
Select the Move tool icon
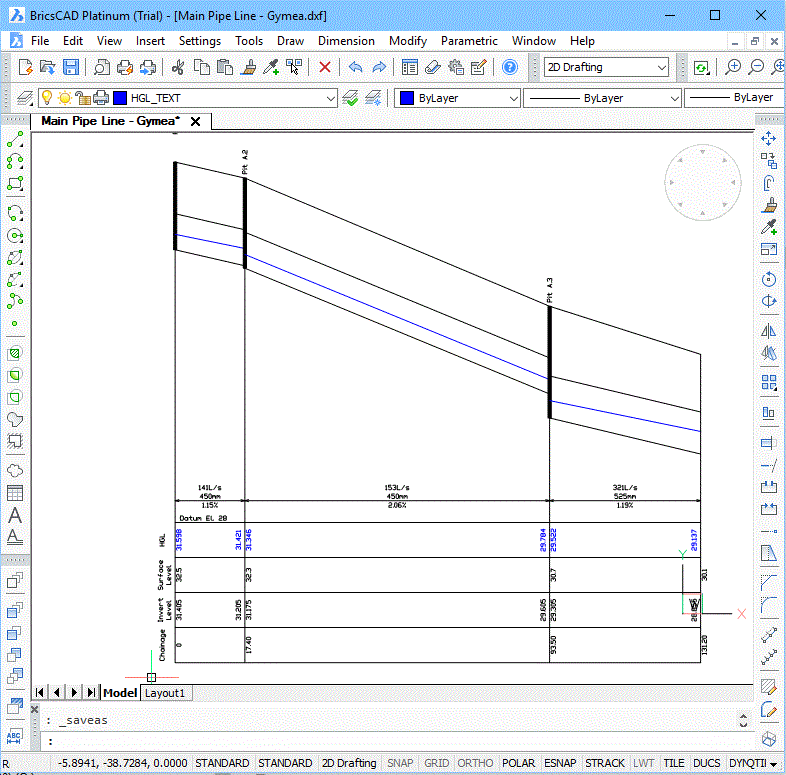768,138
